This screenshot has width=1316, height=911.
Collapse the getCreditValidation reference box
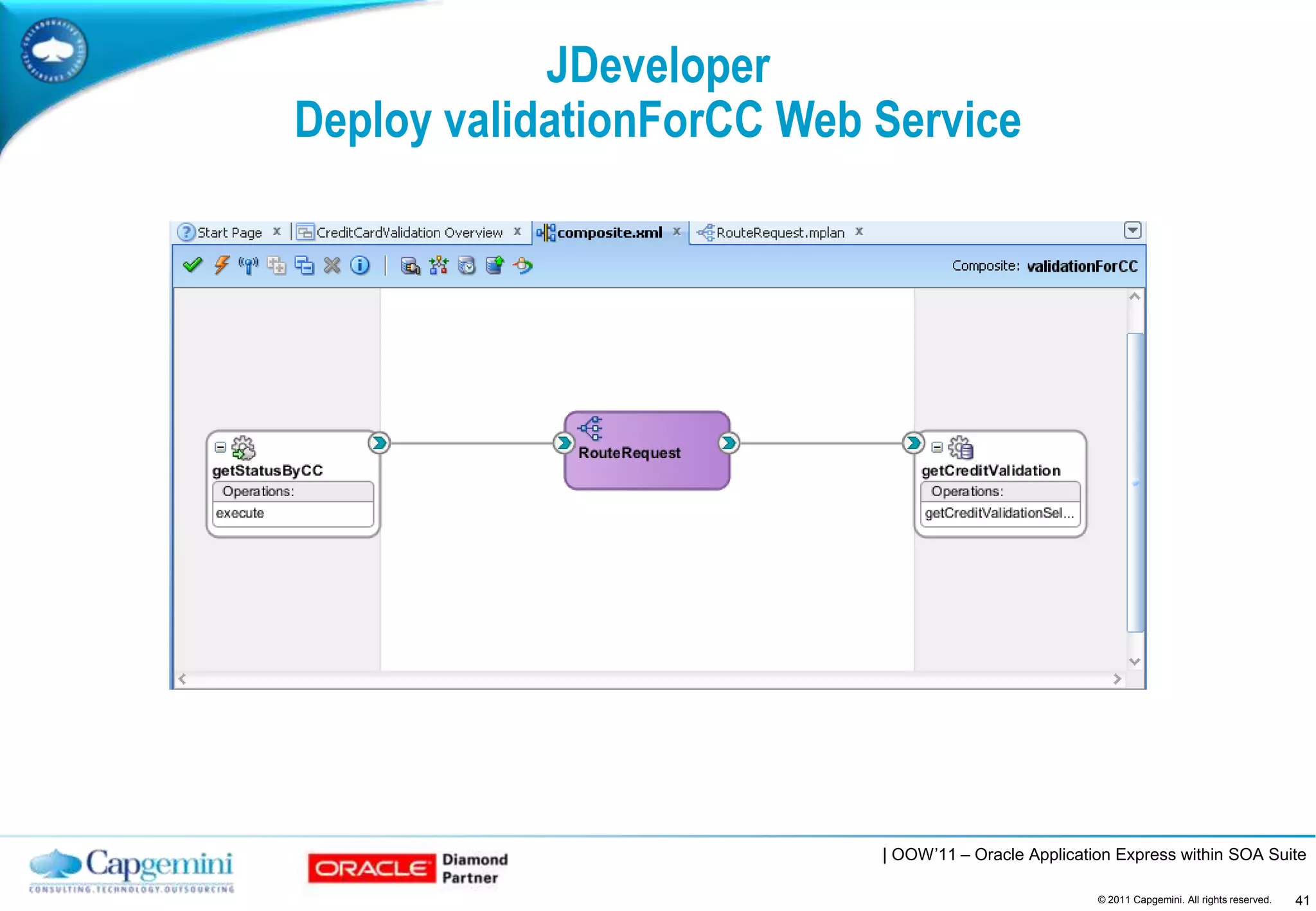tap(937, 447)
